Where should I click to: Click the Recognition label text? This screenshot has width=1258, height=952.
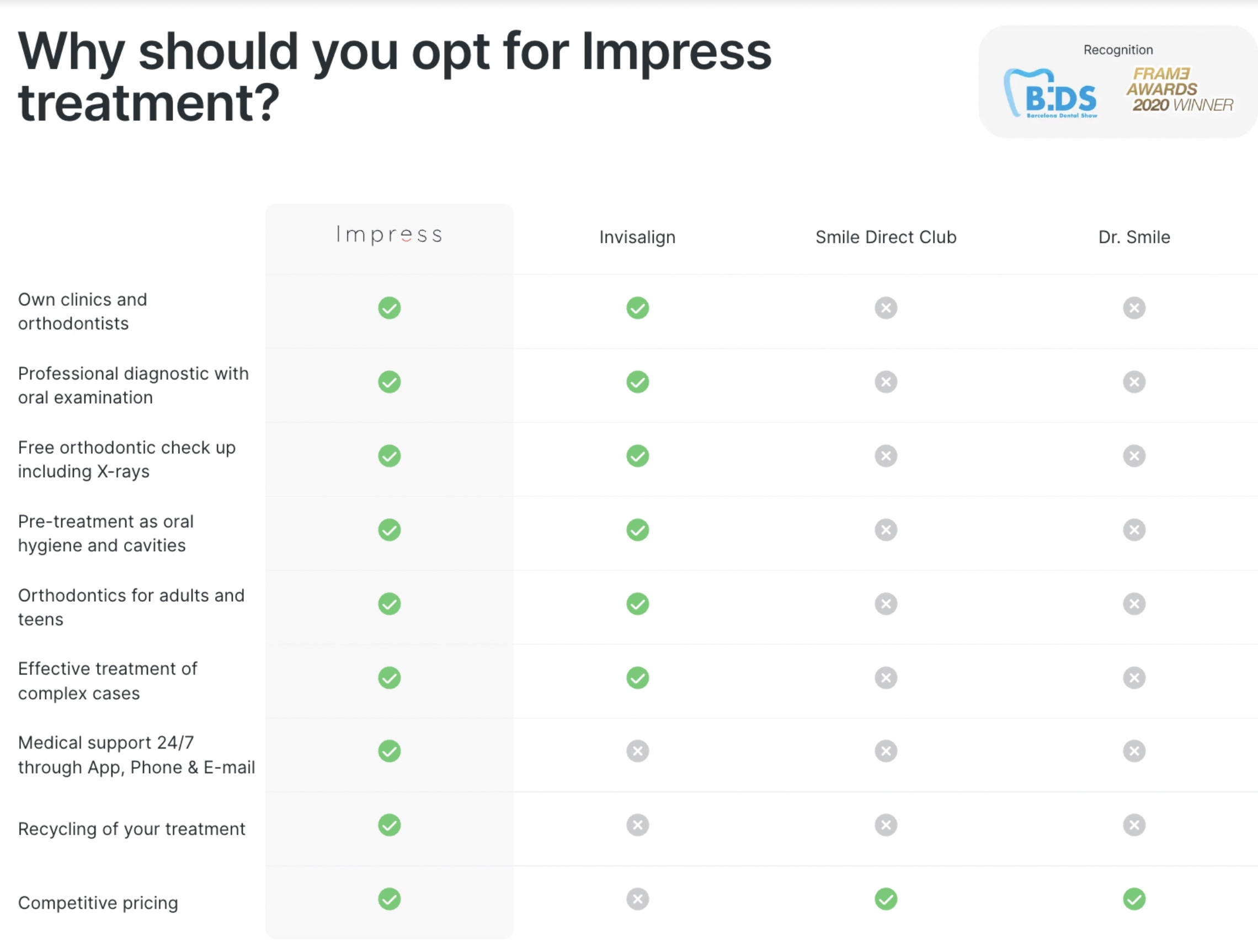[x=1117, y=50]
